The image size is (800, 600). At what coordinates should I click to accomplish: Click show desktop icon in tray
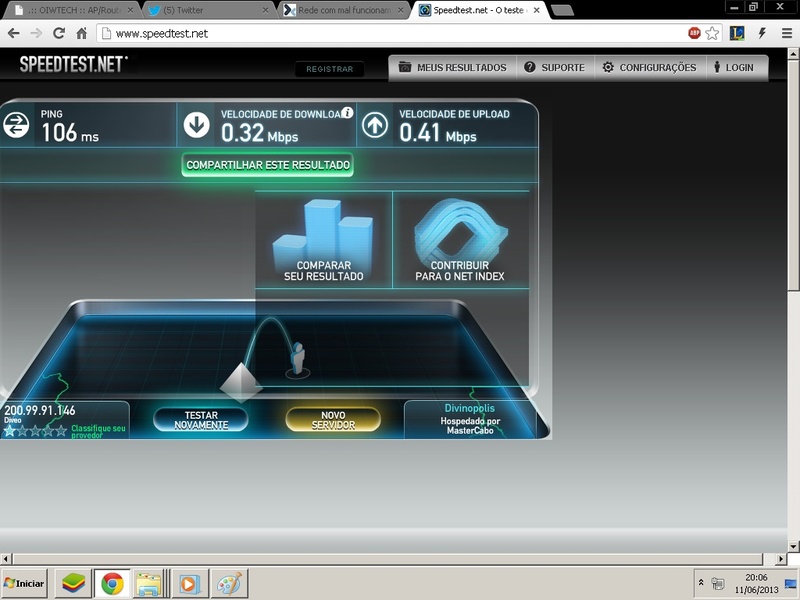tap(791, 584)
